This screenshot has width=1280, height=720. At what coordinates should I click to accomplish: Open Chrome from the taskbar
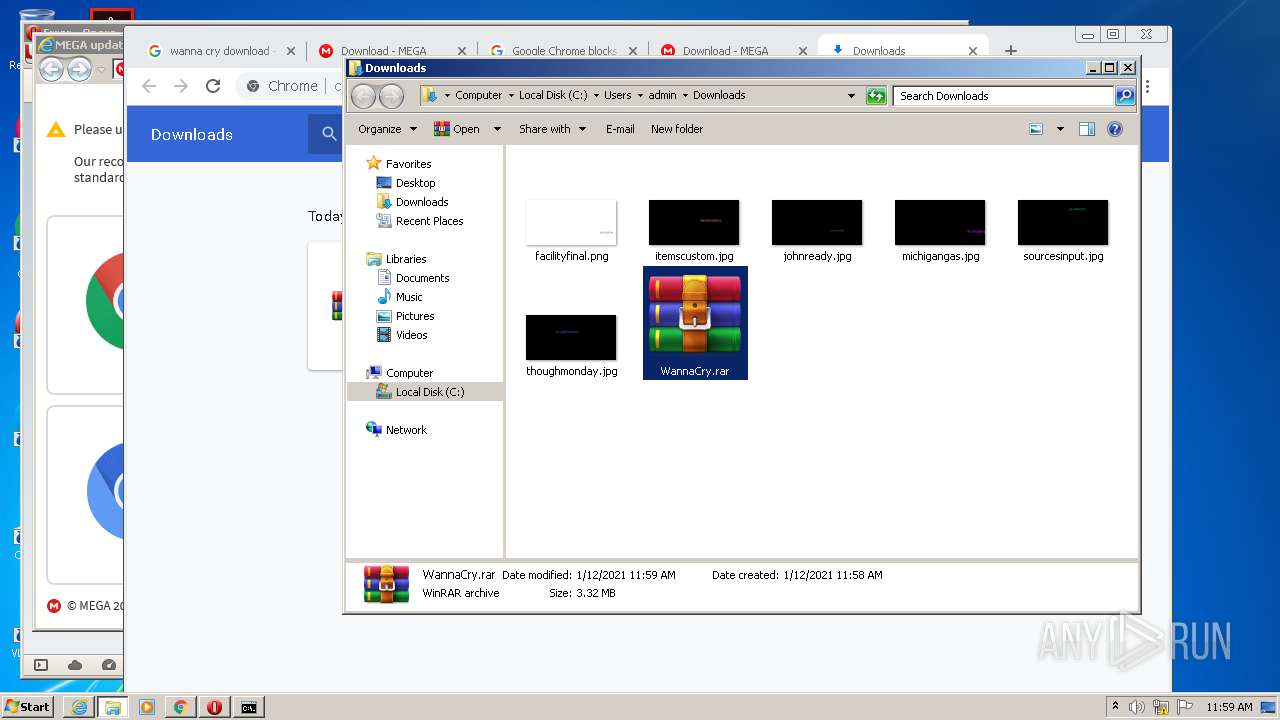pos(181,707)
